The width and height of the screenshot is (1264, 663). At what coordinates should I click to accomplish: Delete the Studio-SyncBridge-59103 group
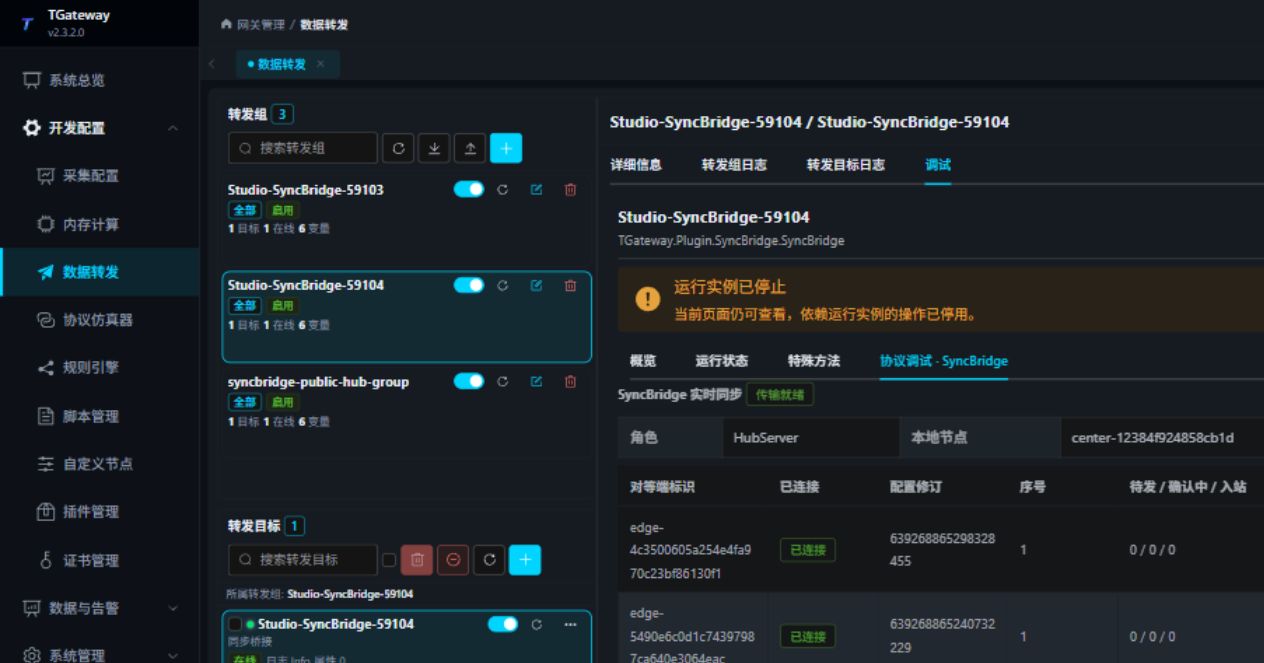[x=570, y=190]
